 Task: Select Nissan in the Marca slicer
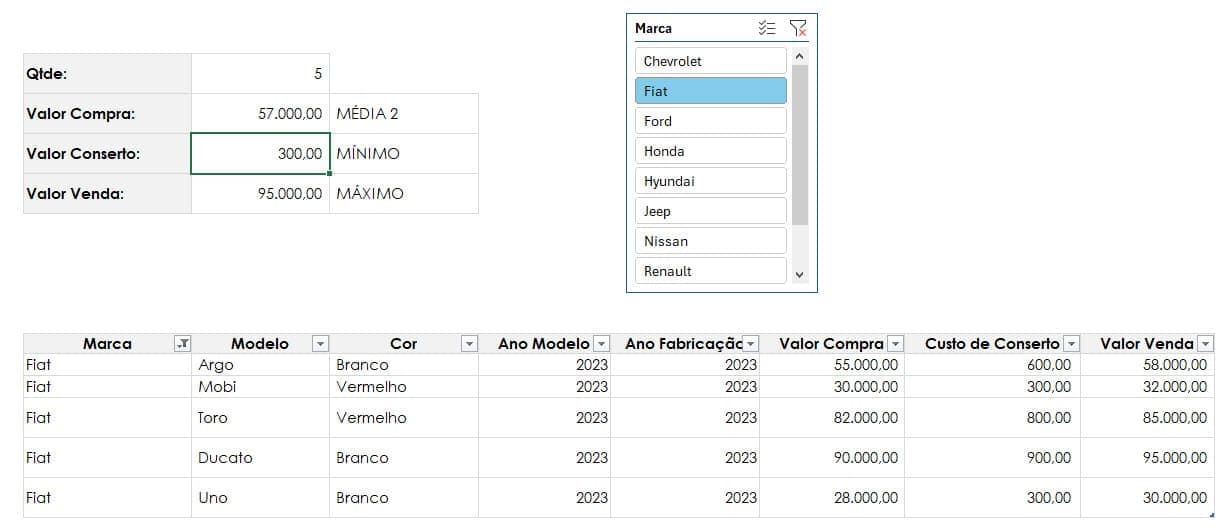point(711,241)
